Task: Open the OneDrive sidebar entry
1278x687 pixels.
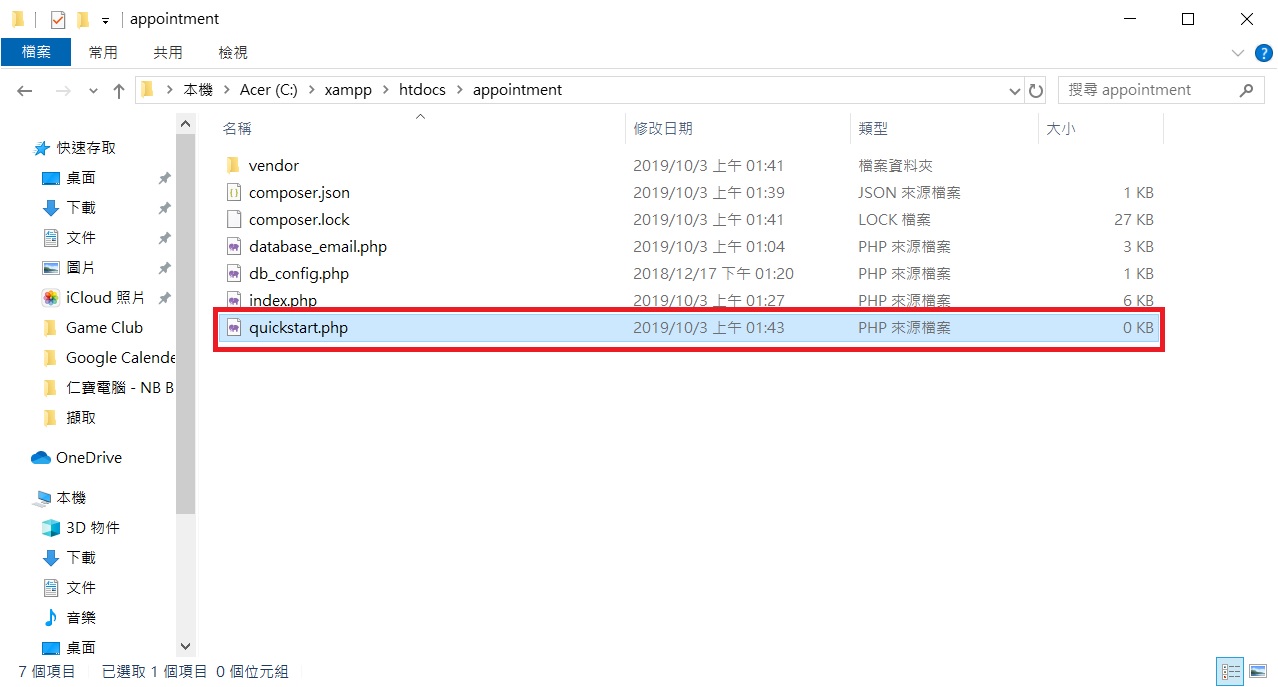Action: pyautogui.click(x=85, y=457)
